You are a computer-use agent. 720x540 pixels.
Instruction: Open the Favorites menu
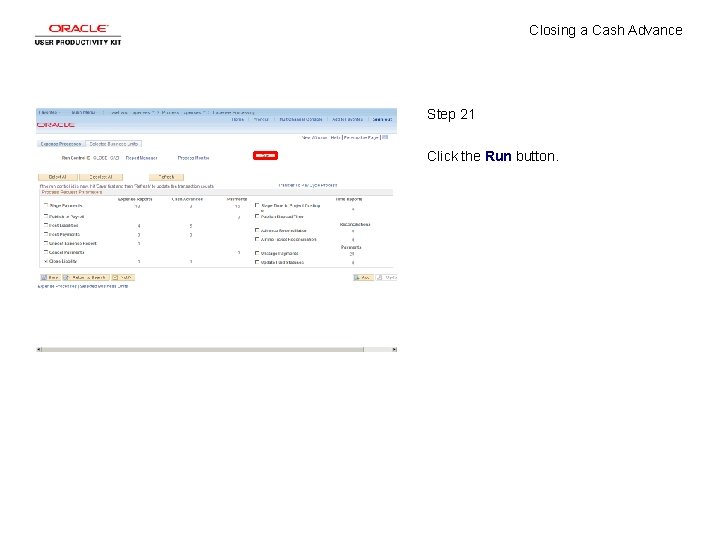pos(48,112)
